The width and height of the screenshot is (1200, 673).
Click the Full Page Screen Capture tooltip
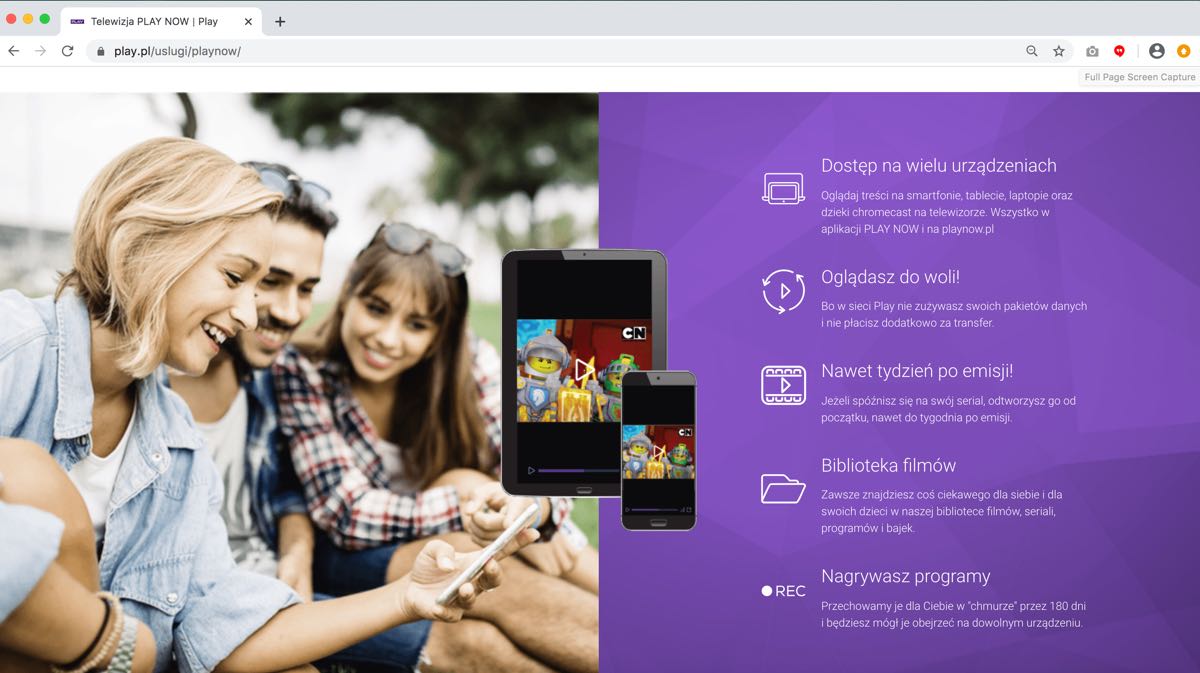tap(1140, 77)
